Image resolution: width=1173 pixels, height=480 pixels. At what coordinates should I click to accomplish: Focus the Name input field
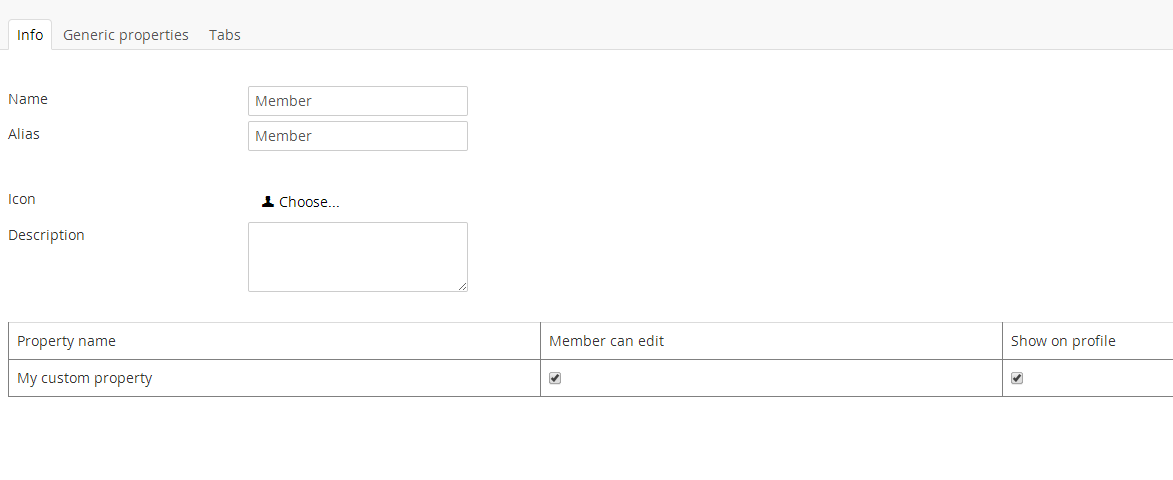(357, 101)
